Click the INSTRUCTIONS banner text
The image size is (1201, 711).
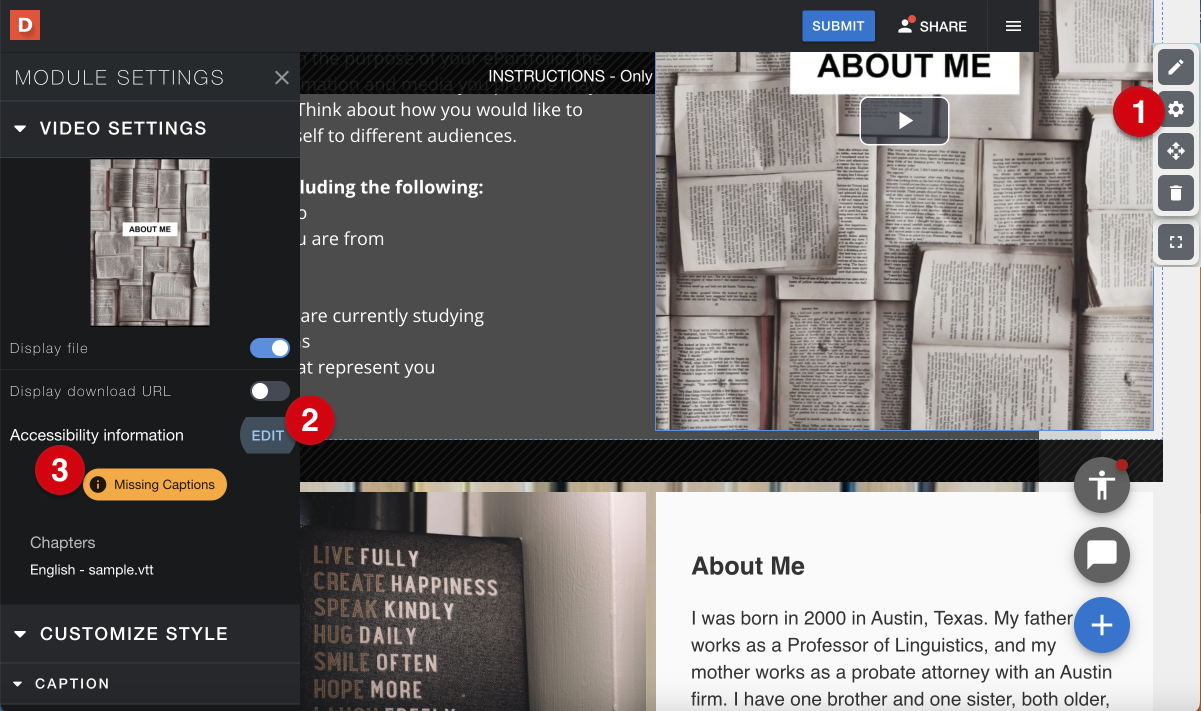click(x=570, y=76)
